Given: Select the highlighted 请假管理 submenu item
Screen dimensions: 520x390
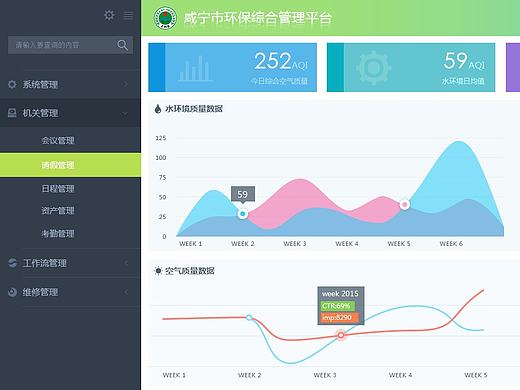Looking at the screenshot, I should click(x=70, y=165).
